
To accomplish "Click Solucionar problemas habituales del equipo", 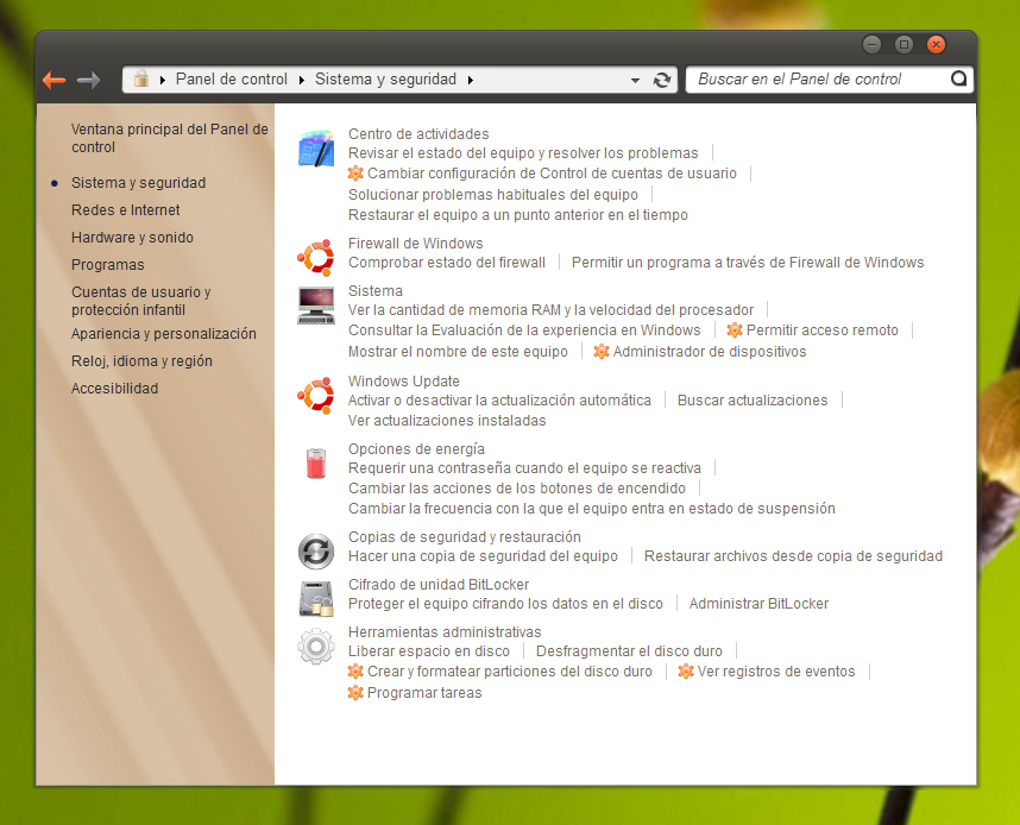I will tap(493, 195).
